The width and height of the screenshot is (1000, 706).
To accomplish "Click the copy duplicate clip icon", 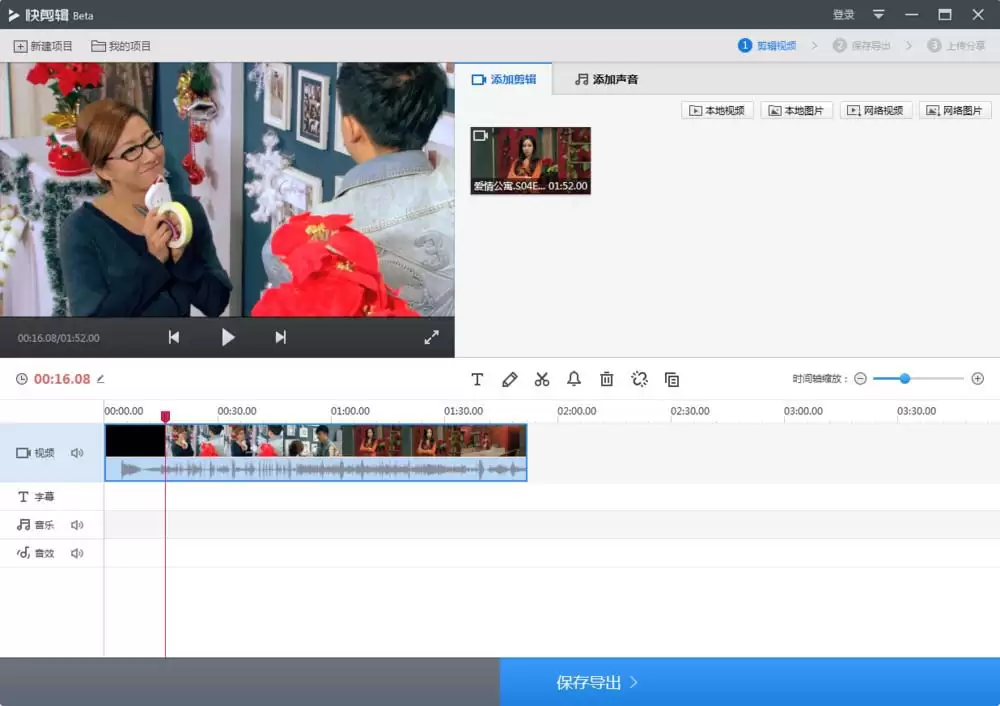I will 672,379.
